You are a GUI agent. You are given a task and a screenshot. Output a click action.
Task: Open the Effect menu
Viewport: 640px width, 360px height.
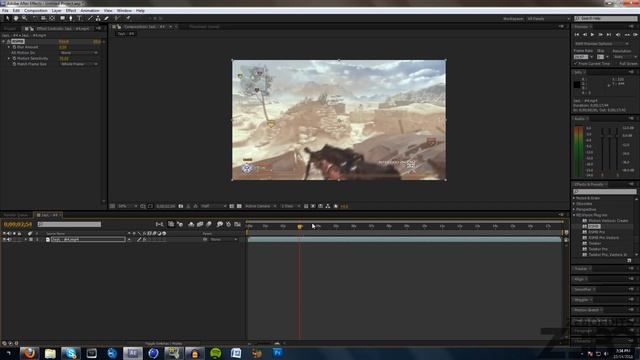coord(71,11)
